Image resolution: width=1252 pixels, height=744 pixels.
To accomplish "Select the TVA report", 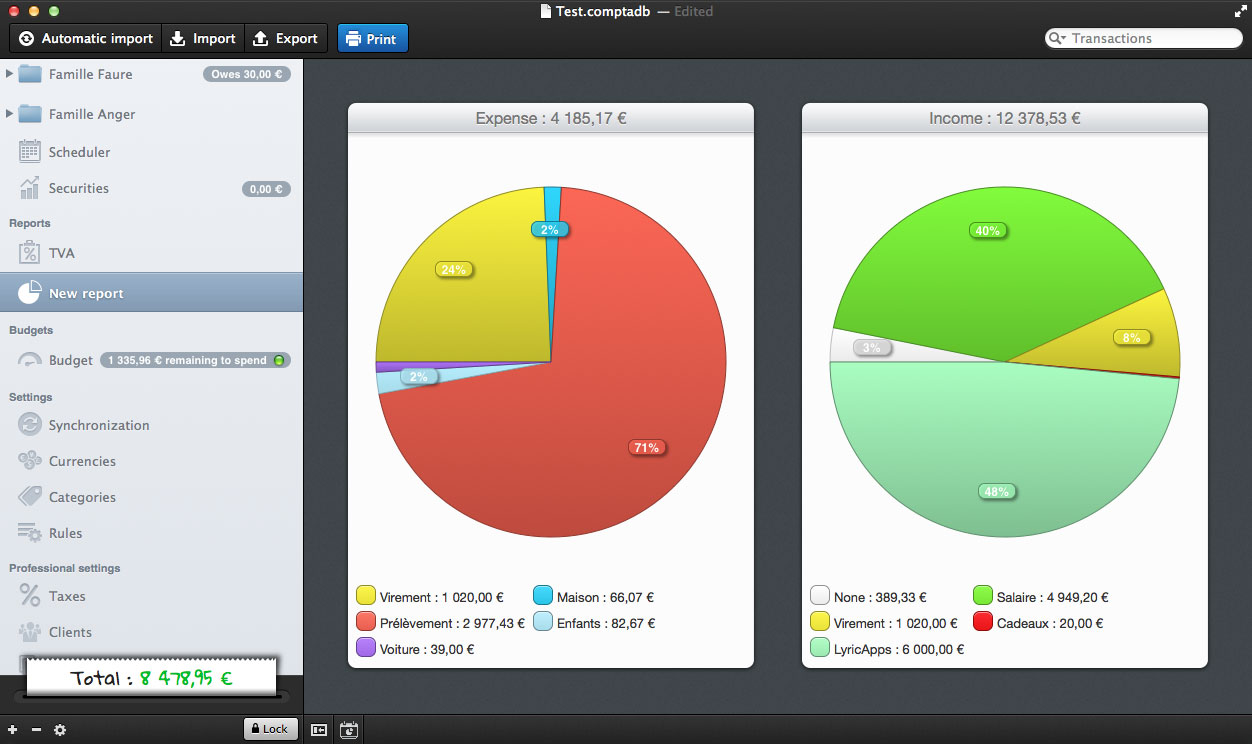I will 61,253.
